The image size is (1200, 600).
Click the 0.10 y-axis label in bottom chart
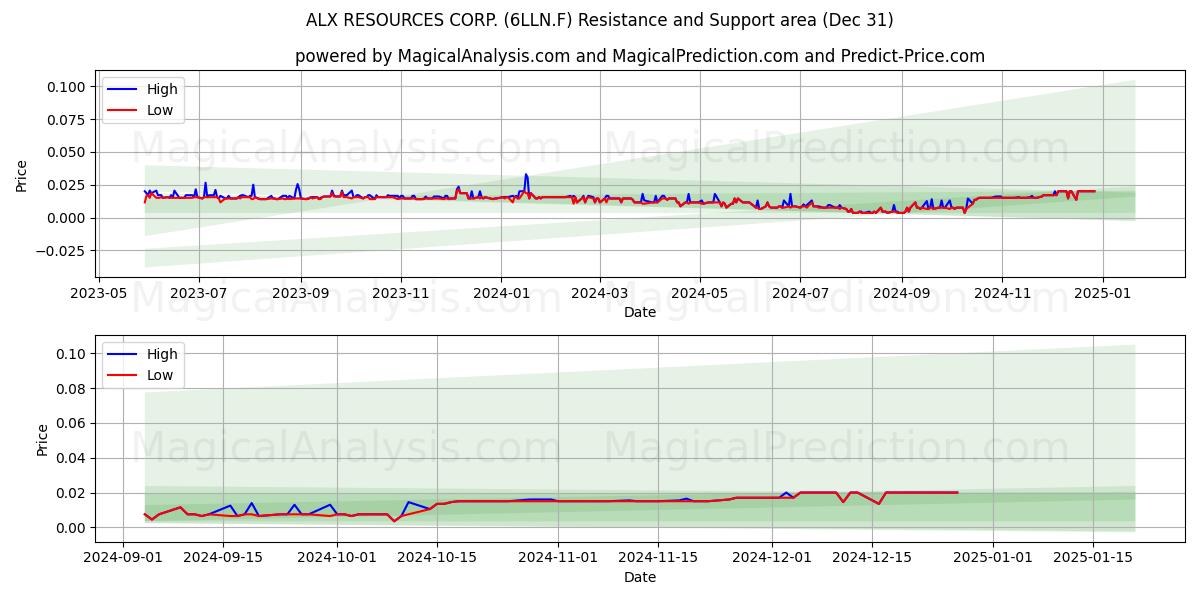click(x=73, y=354)
